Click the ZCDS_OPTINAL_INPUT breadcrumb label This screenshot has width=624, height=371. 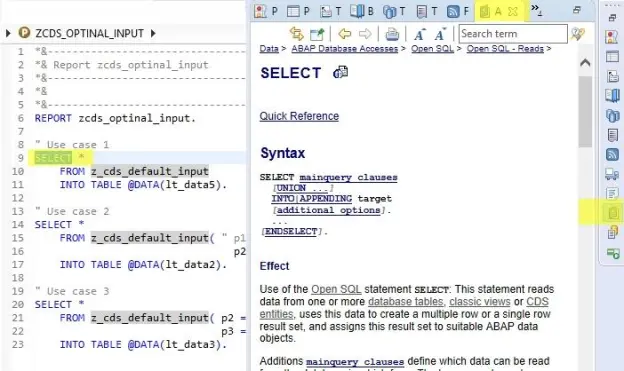[x=90, y=33]
